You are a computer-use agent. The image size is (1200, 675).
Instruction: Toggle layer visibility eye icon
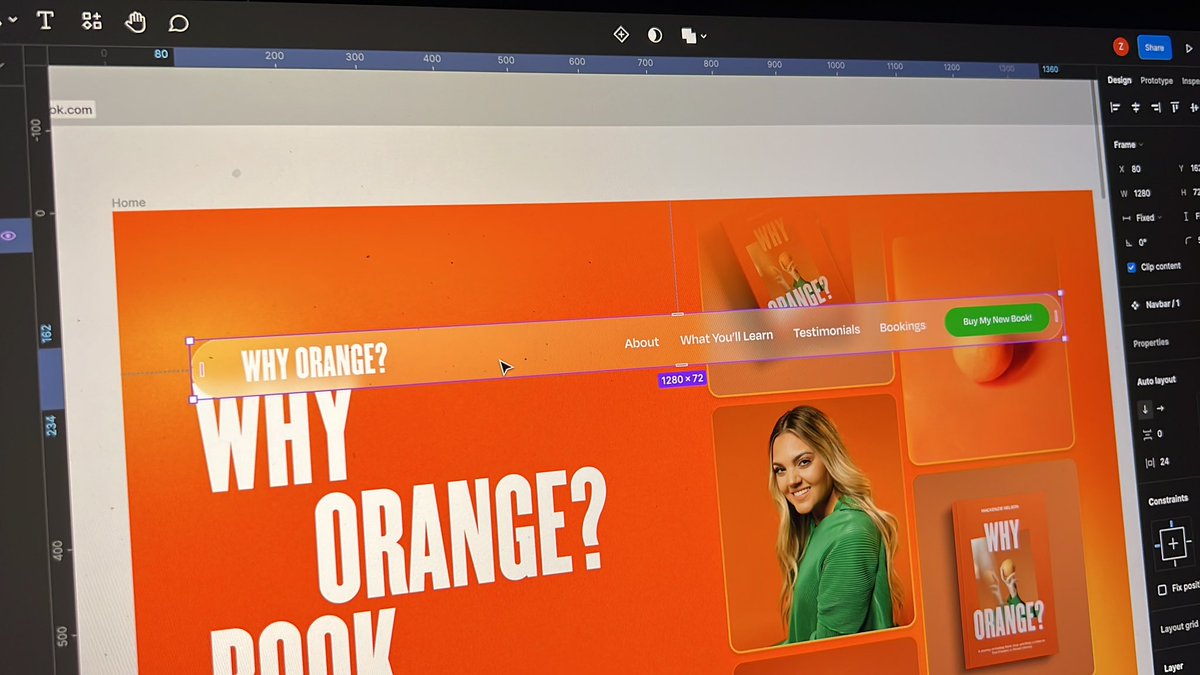click(x=8, y=236)
